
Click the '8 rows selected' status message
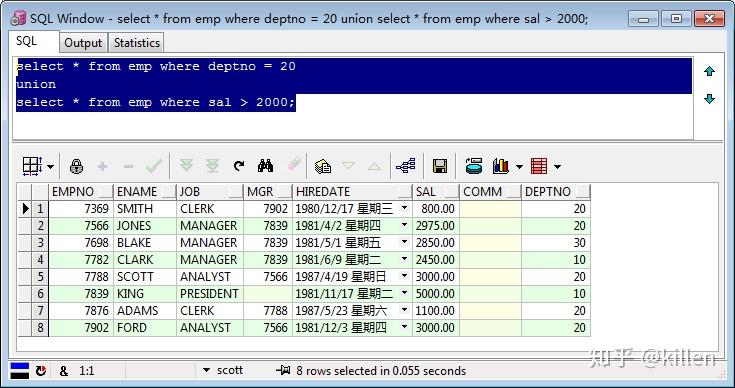point(381,371)
